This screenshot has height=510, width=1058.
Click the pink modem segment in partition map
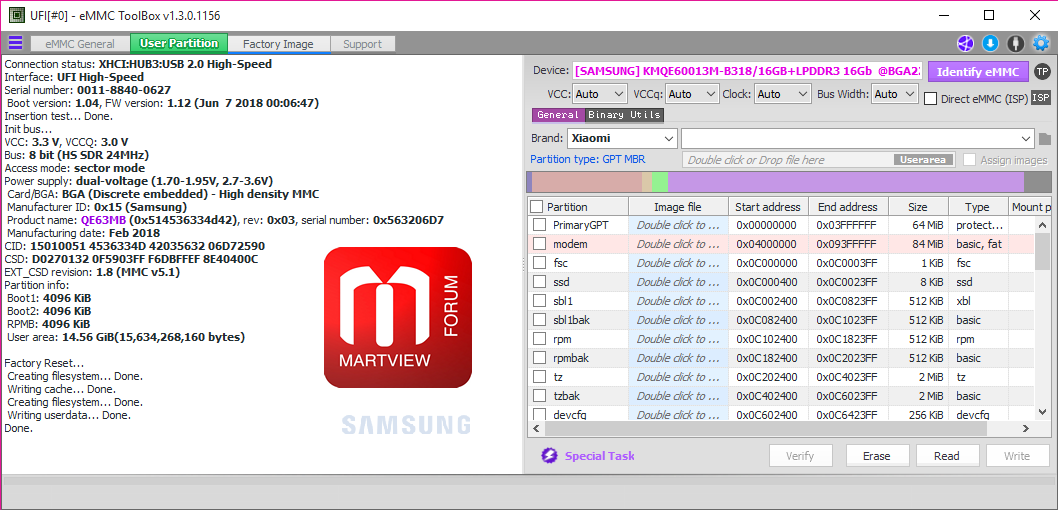point(586,182)
